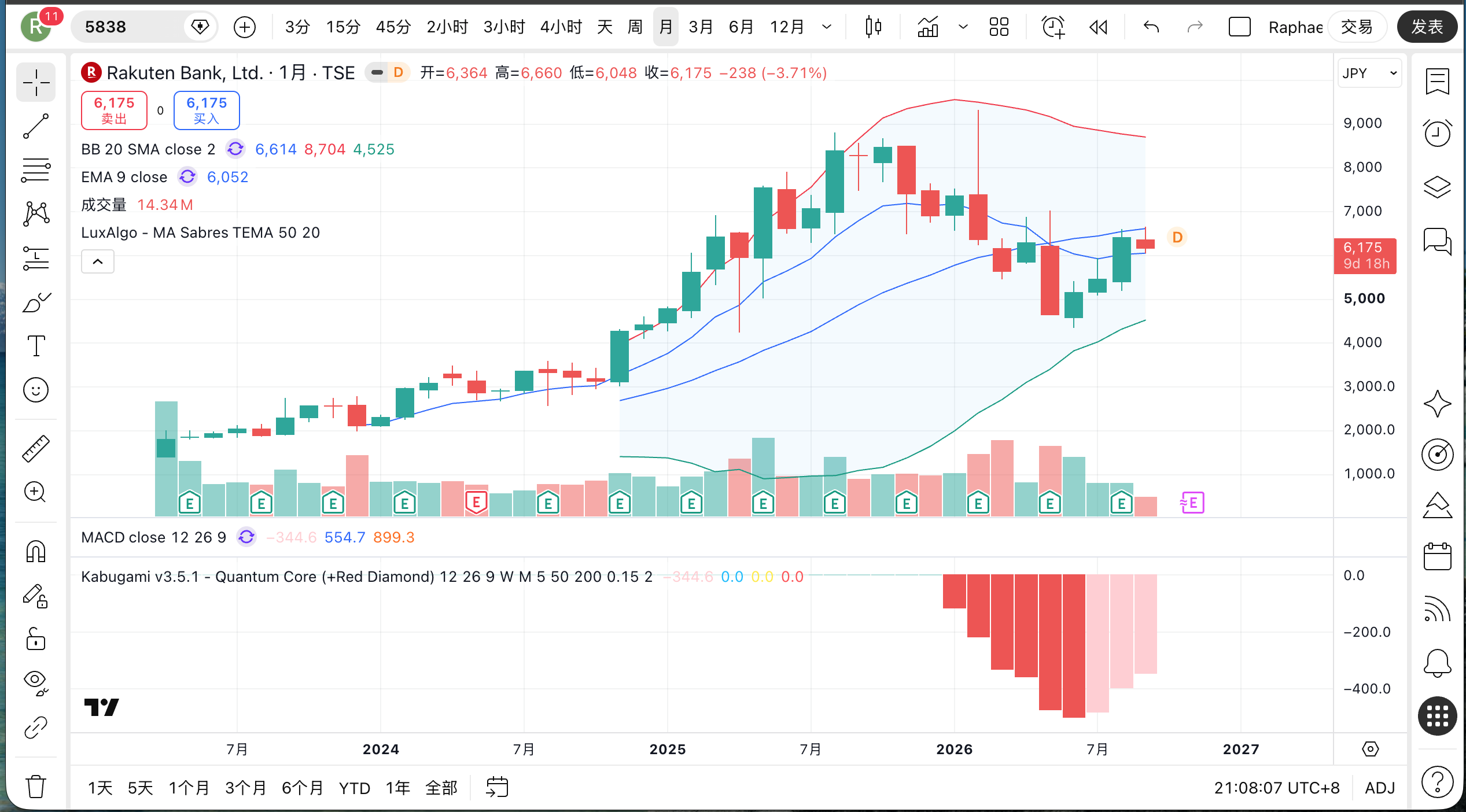Open the JPY currency dropdown
This screenshot has width=1466, height=812.
tap(1369, 73)
